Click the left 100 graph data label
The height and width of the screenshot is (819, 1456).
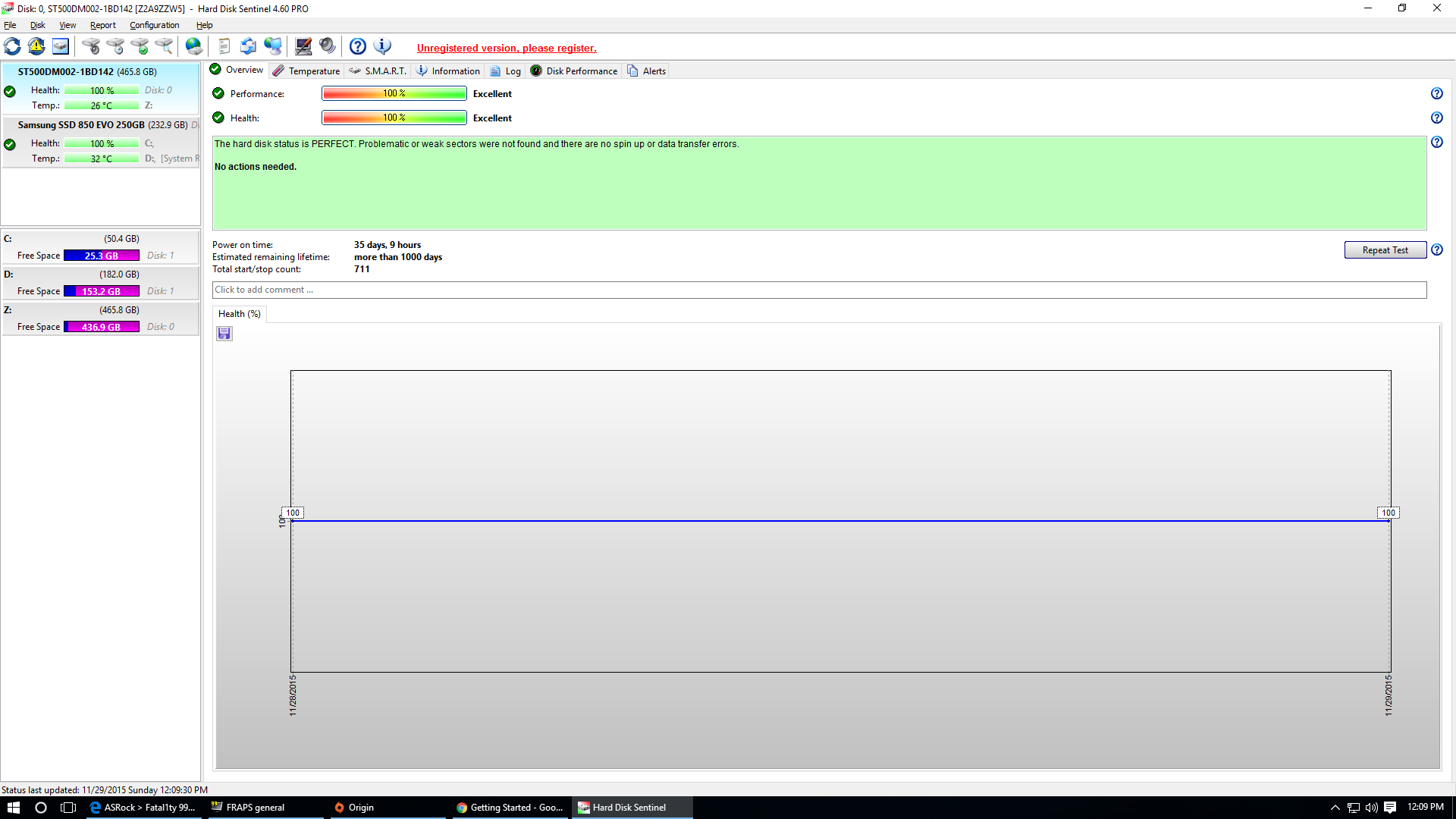tap(293, 513)
